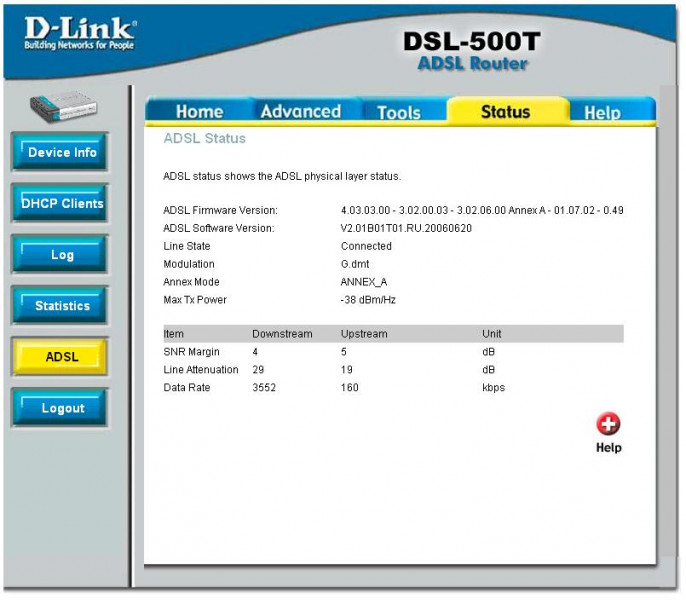This screenshot has height=600, width=686.
Task: Open the Device Info page
Action: coord(62,153)
